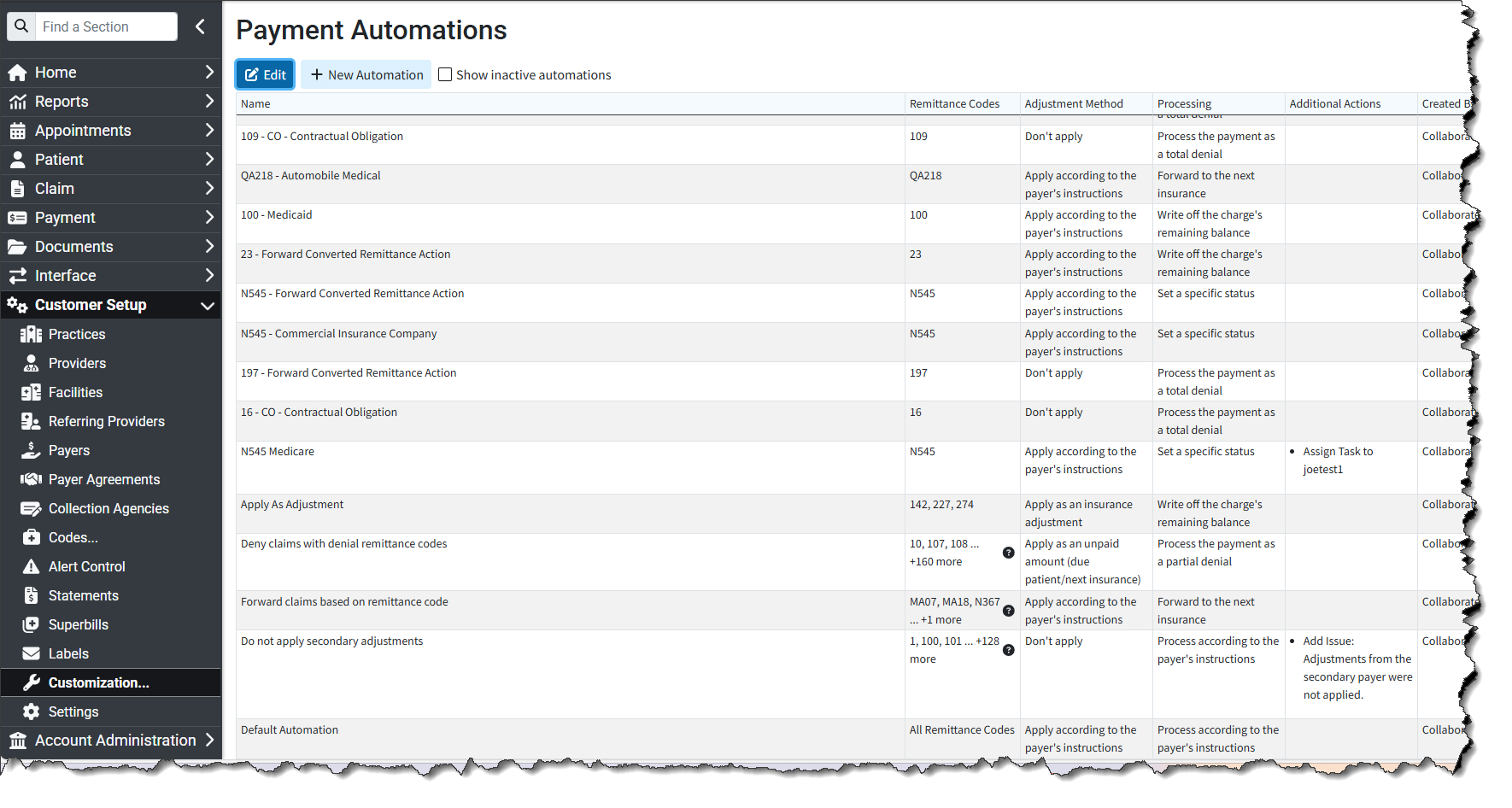1512x808 pixels.
Task: Collapse the Customer Setup section chevron
Action: [x=208, y=305]
